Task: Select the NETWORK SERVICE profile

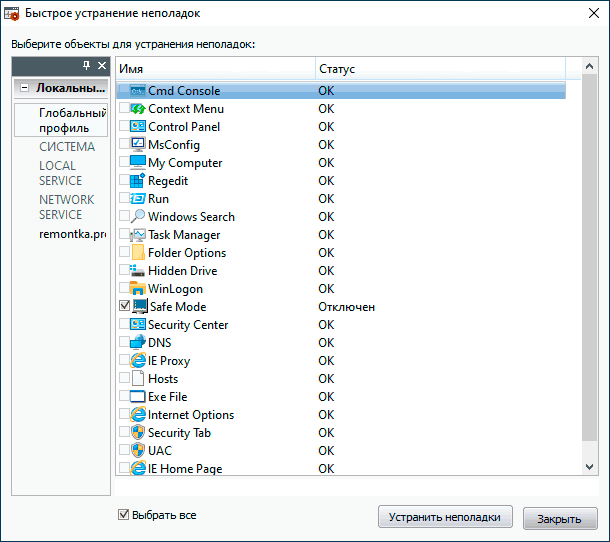Action: pos(67,207)
